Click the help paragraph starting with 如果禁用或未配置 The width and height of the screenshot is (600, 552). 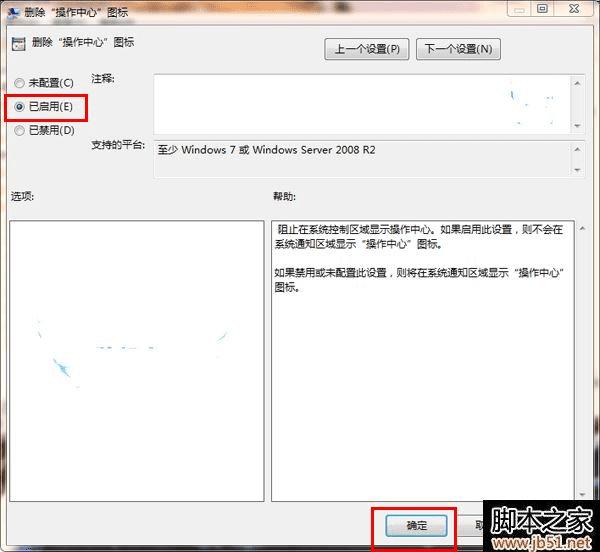coord(419,280)
